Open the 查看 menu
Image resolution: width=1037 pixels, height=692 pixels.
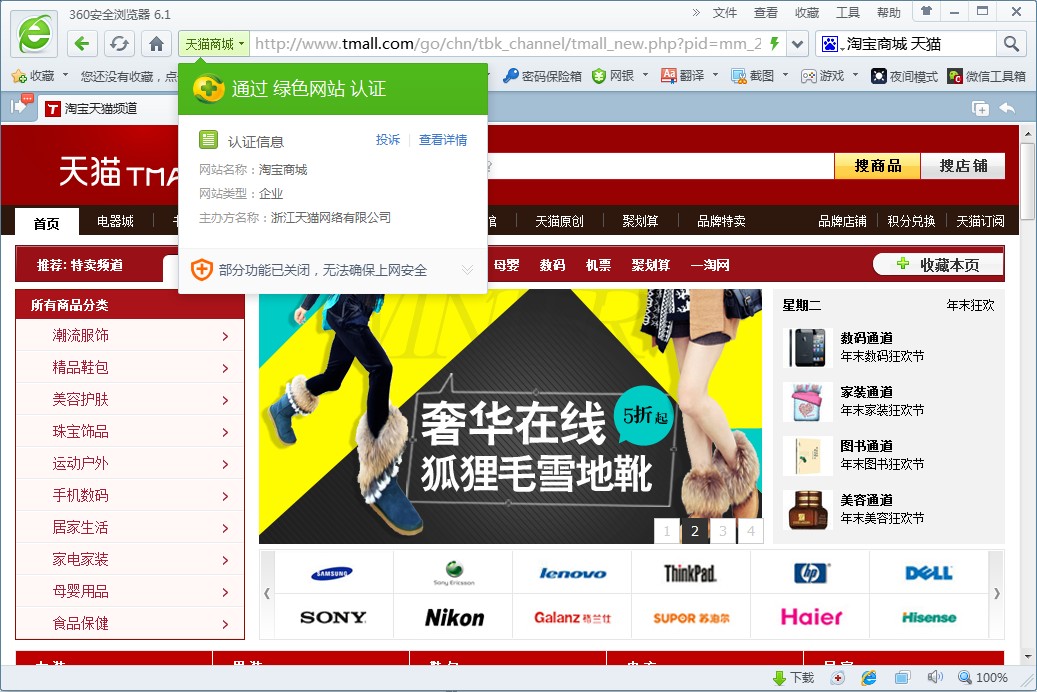tap(765, 13)
